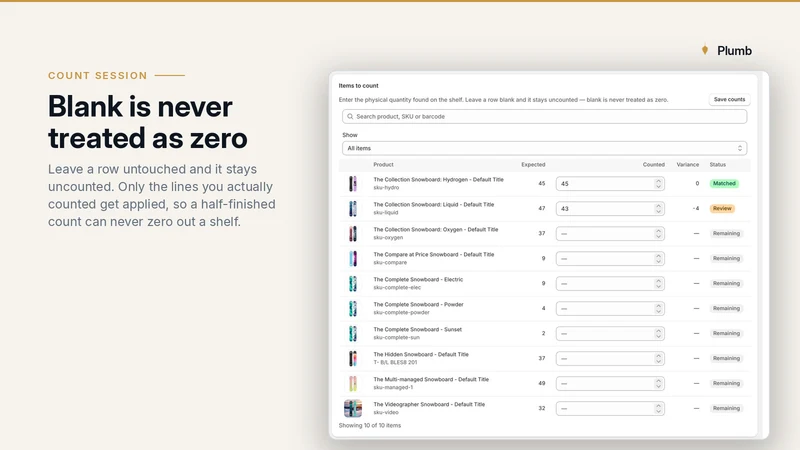Image resolution: width=800 pixels, height=450 pixels.
Task: Select The Collection Snowboard: Hydrogen product name
Action: [438, 180]
